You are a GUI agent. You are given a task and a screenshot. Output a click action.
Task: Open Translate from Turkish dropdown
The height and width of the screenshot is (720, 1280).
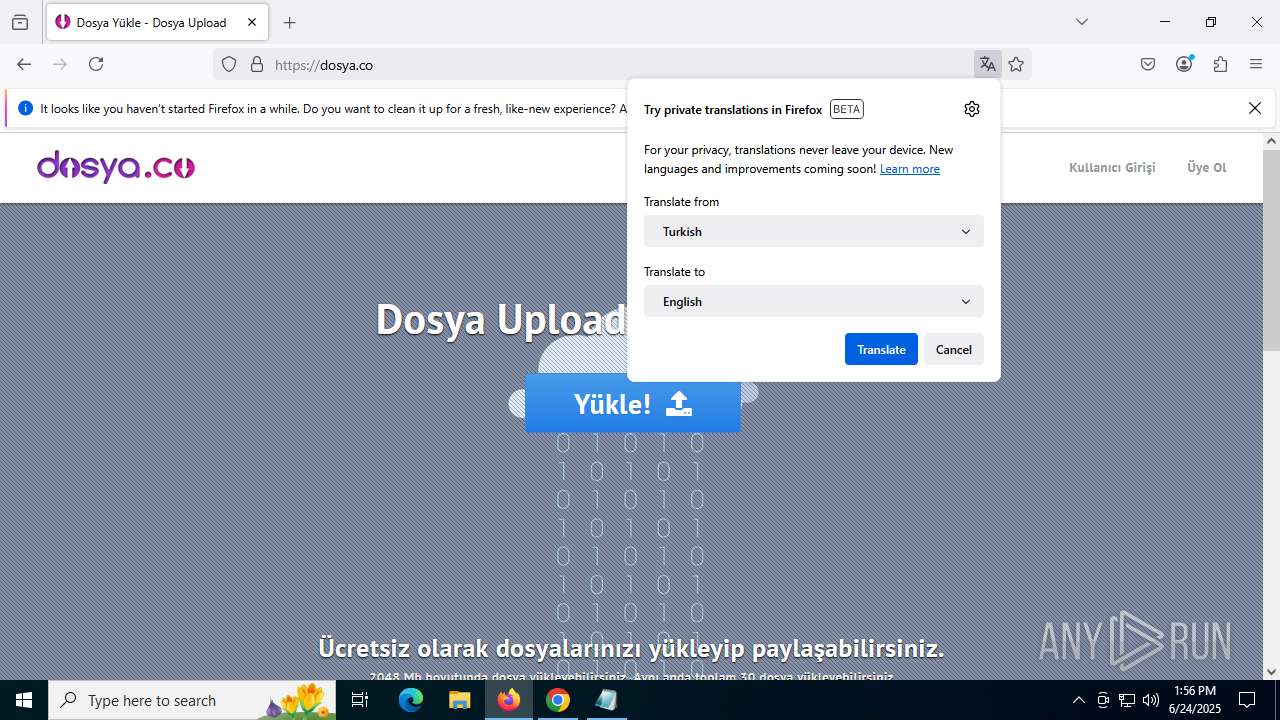tap(814, 231)
